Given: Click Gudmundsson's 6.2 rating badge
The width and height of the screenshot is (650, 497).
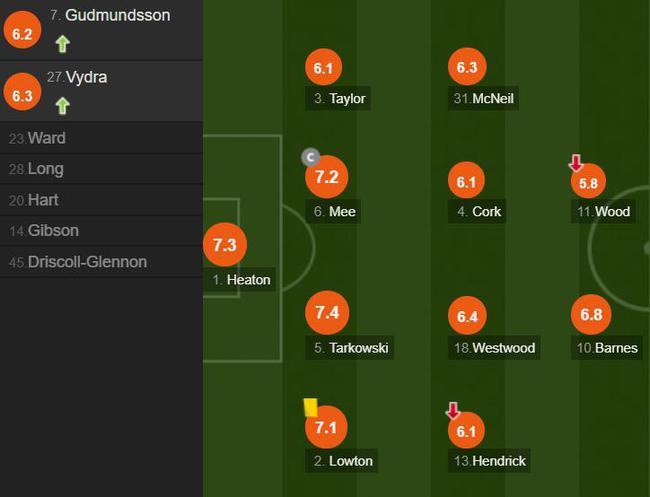Looking at the screenshot, I should [x=22, y=30].
